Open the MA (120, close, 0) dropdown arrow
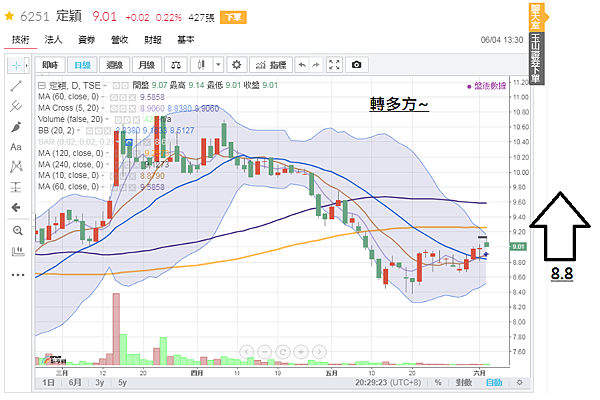600x400 pixels. coord(106,153)
